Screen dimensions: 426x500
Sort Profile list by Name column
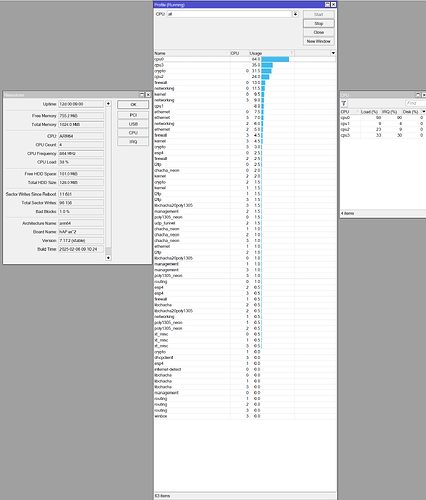pos(192,53)
